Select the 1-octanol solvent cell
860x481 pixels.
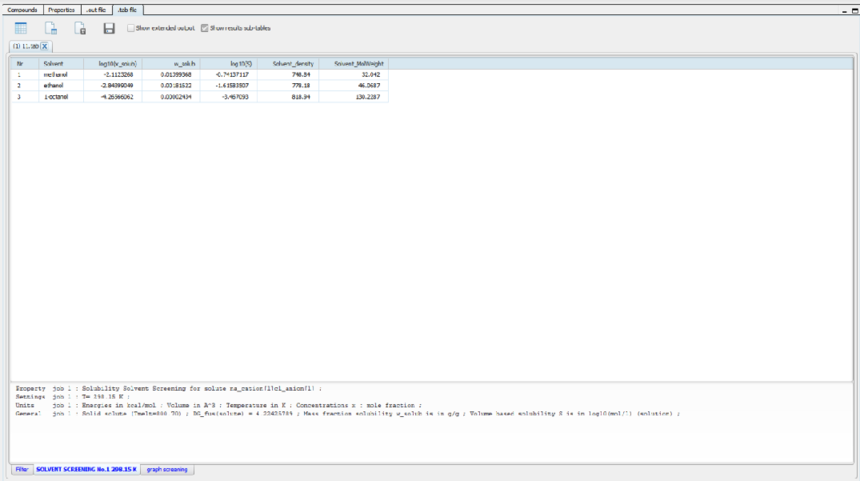pyautogui.click(x=54, y=96)
